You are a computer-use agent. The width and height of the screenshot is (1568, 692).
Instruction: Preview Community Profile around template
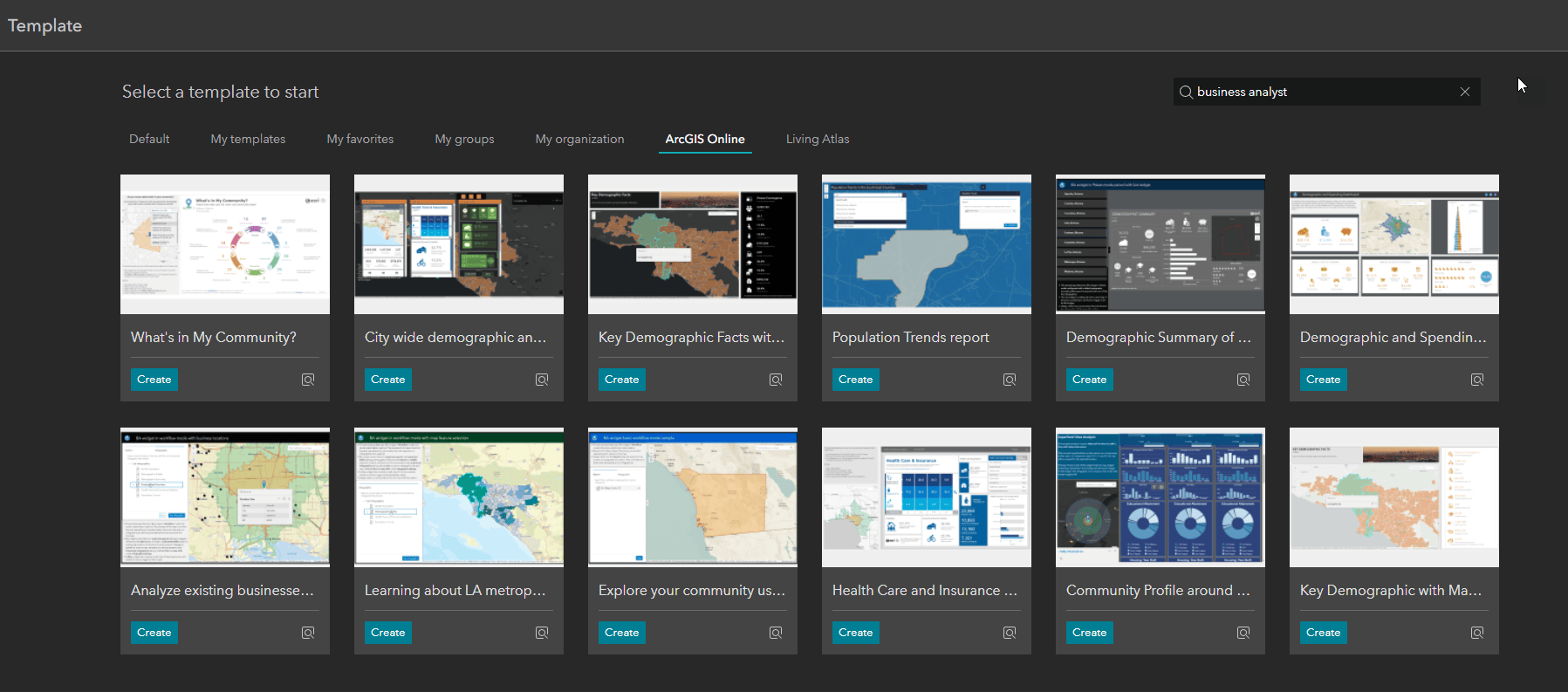(1243, 633)
